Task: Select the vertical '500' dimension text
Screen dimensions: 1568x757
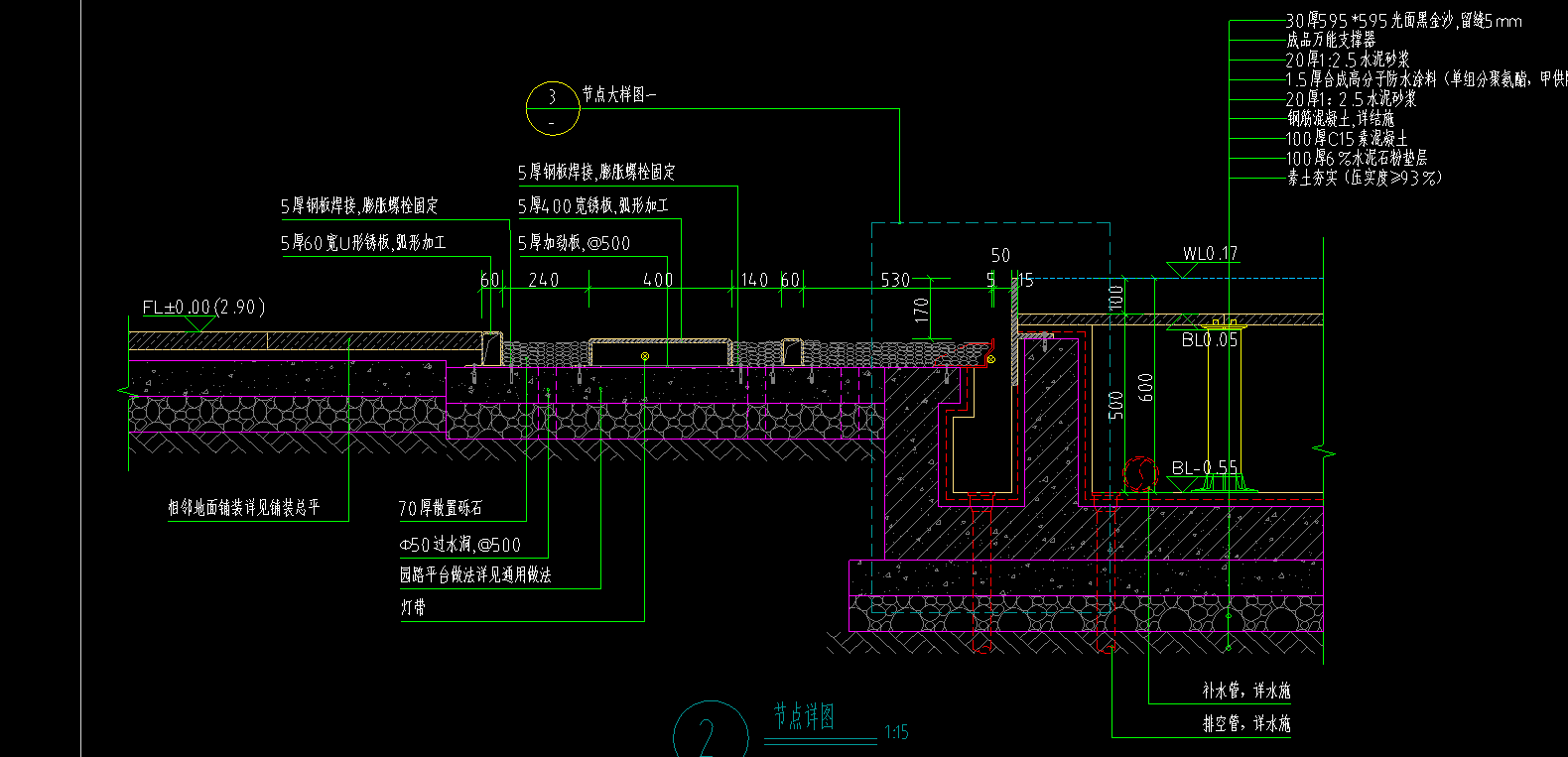Action: point(1115,405)
